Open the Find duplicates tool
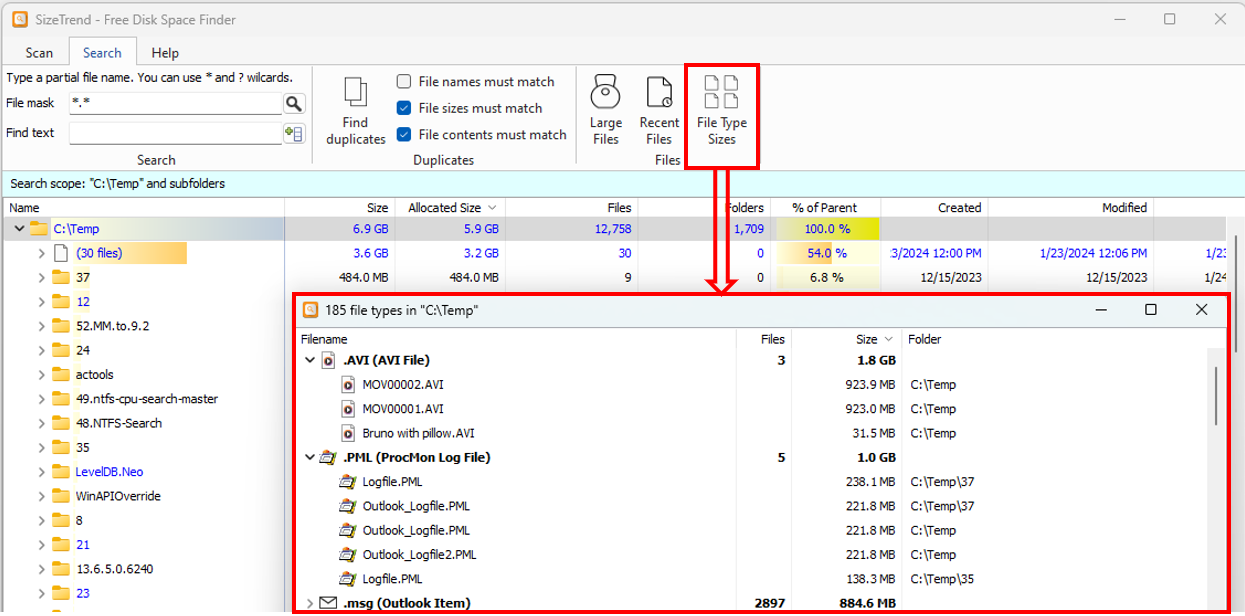 pos(355,111)
